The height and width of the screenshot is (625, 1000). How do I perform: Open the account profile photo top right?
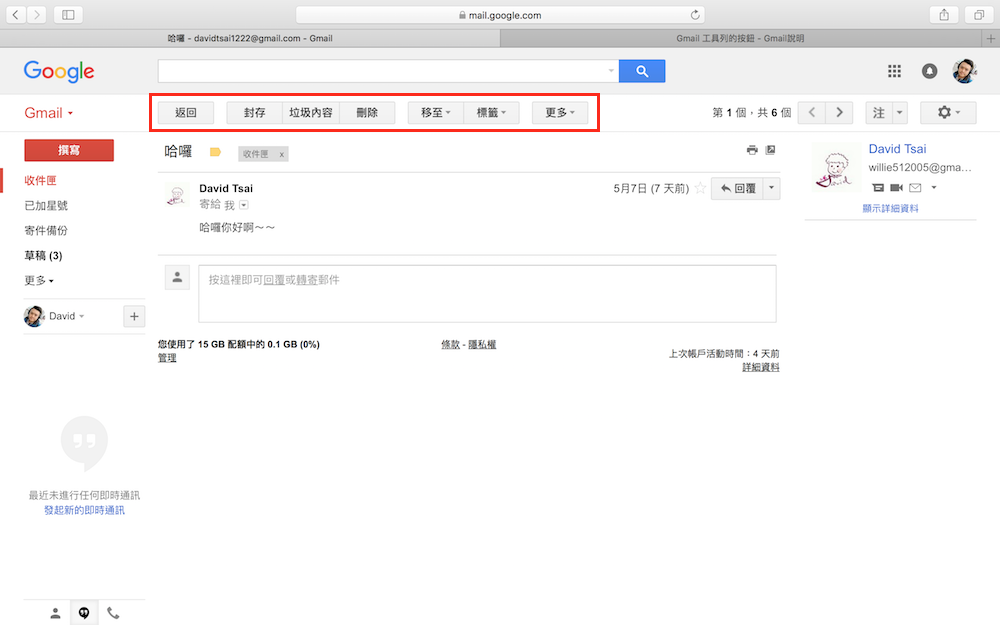click(964, 71)
